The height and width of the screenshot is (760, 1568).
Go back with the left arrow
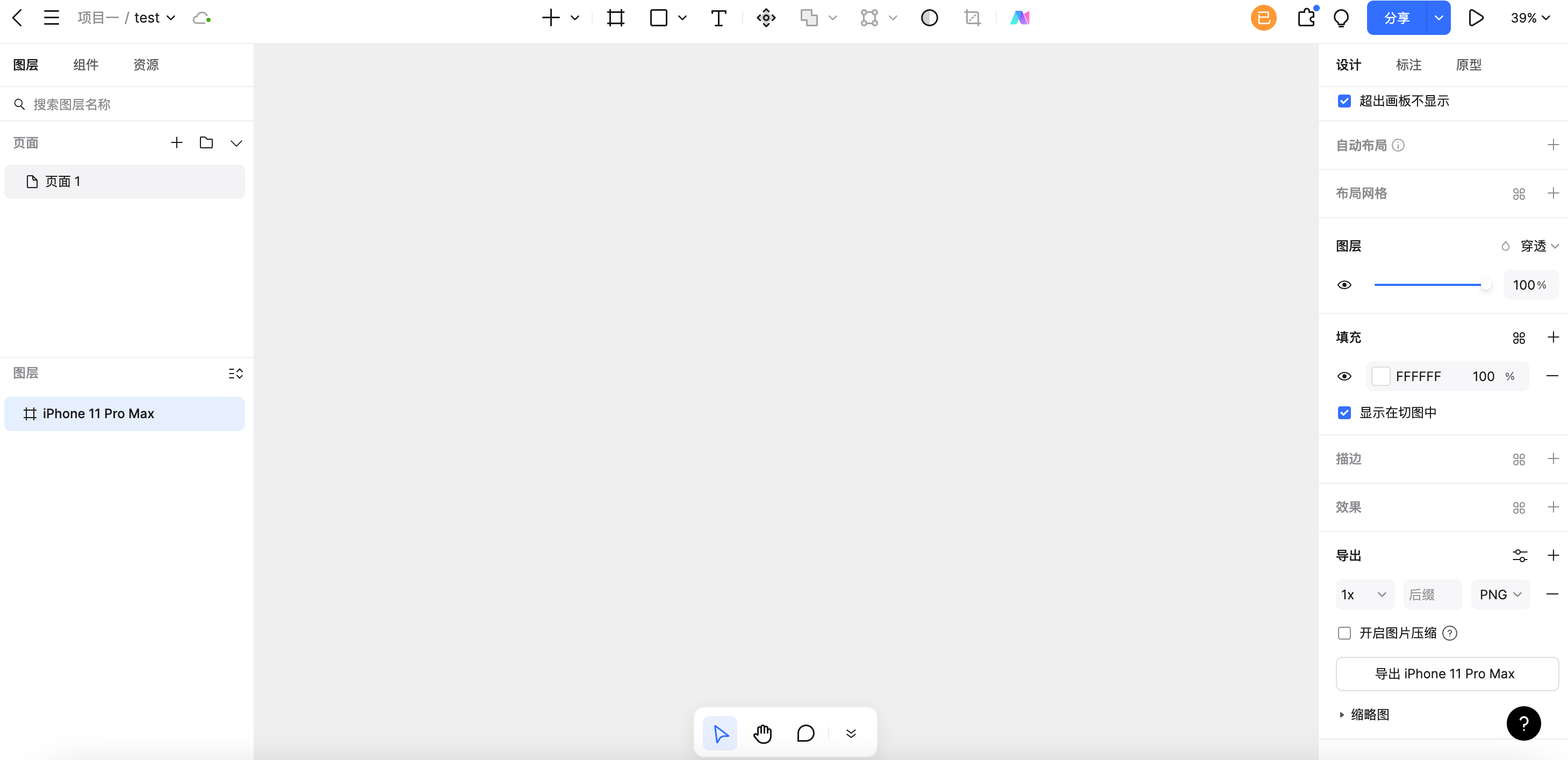(x=17, y=18)
